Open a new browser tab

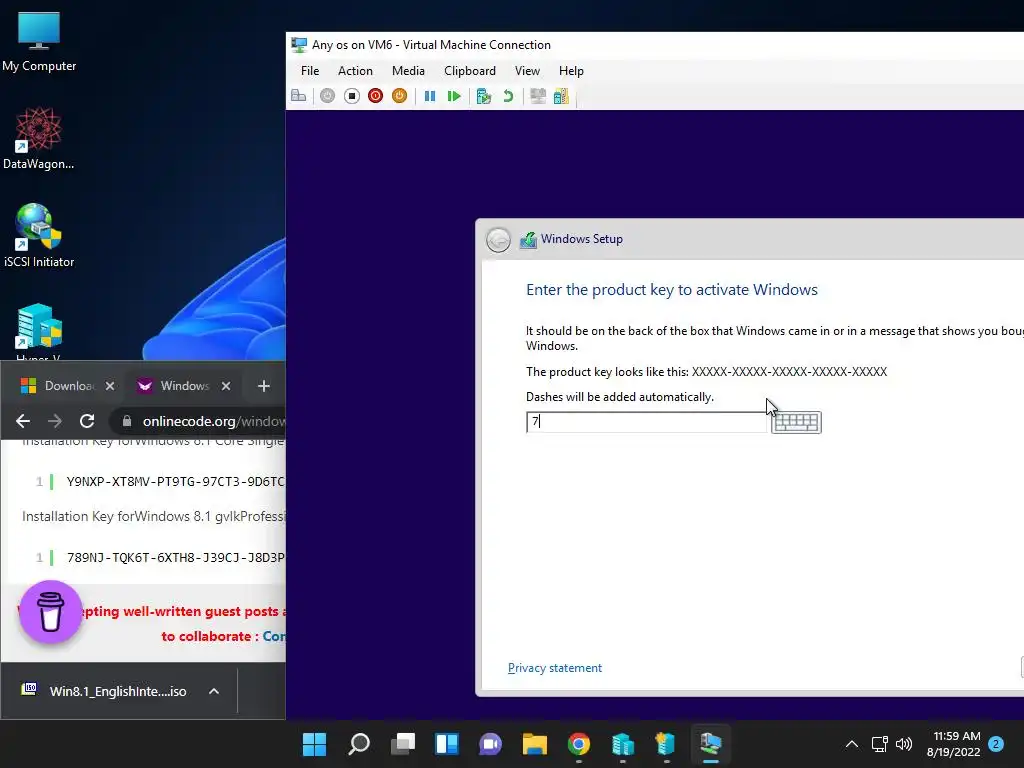pos(263,386)
